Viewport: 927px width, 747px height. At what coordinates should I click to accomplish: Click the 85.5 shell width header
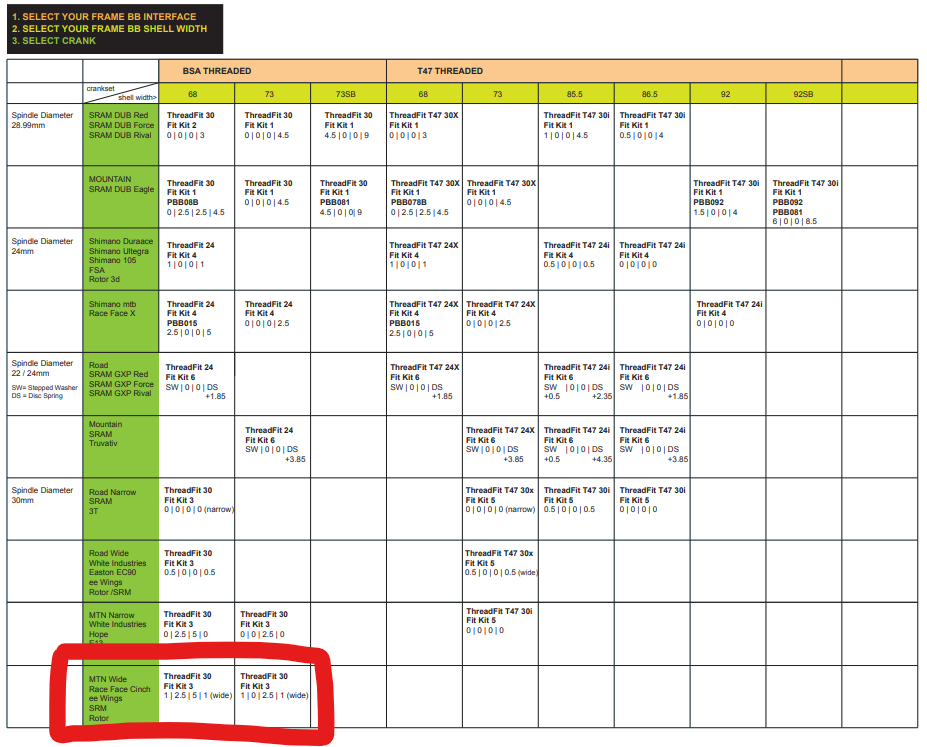[576, 94]
